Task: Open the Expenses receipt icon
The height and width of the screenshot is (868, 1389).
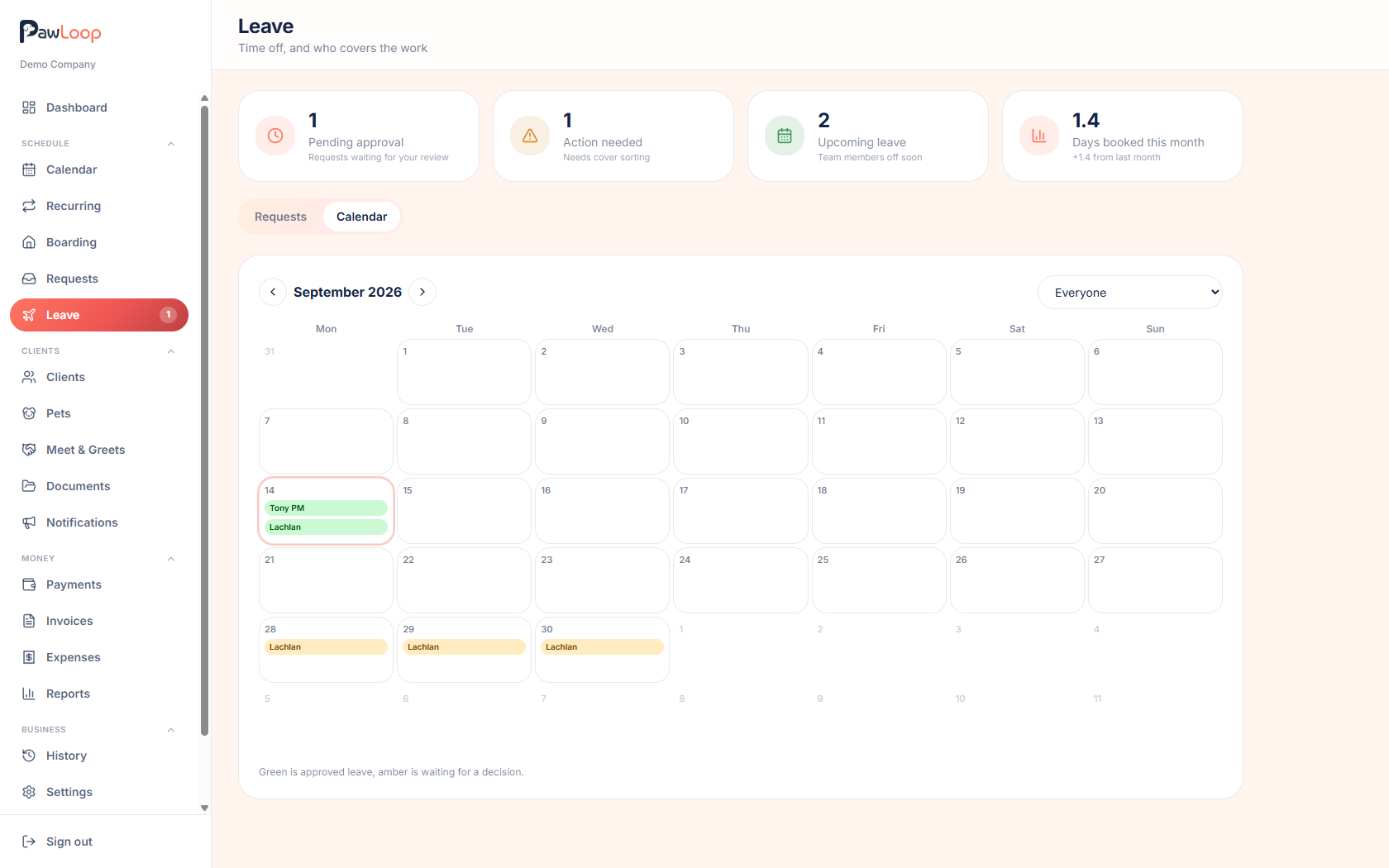Action: [x=29, y=657]
